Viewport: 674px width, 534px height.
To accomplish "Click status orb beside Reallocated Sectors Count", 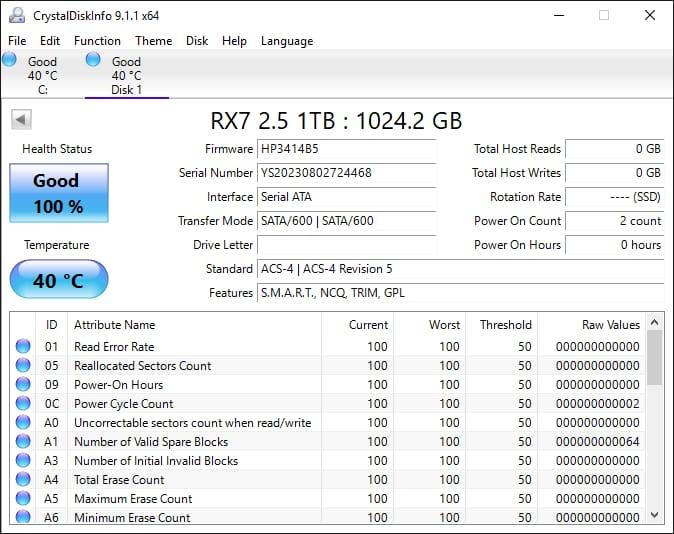I will pos(23,366).
